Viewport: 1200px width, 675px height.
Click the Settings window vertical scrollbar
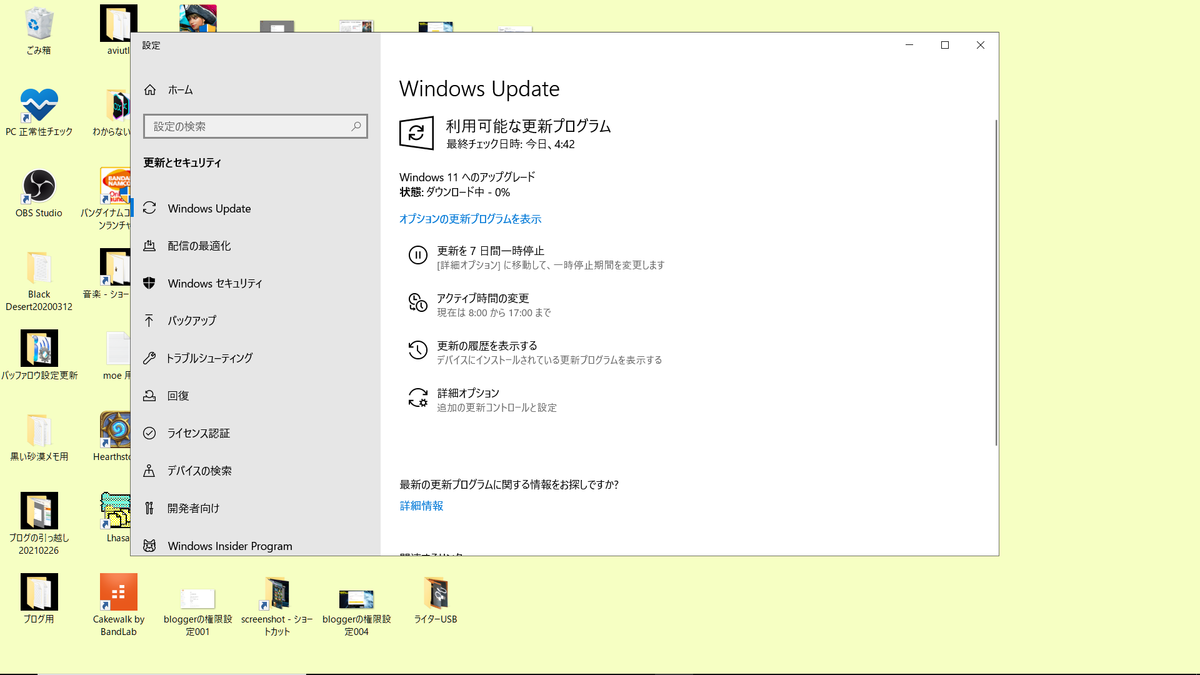point(995,282)
